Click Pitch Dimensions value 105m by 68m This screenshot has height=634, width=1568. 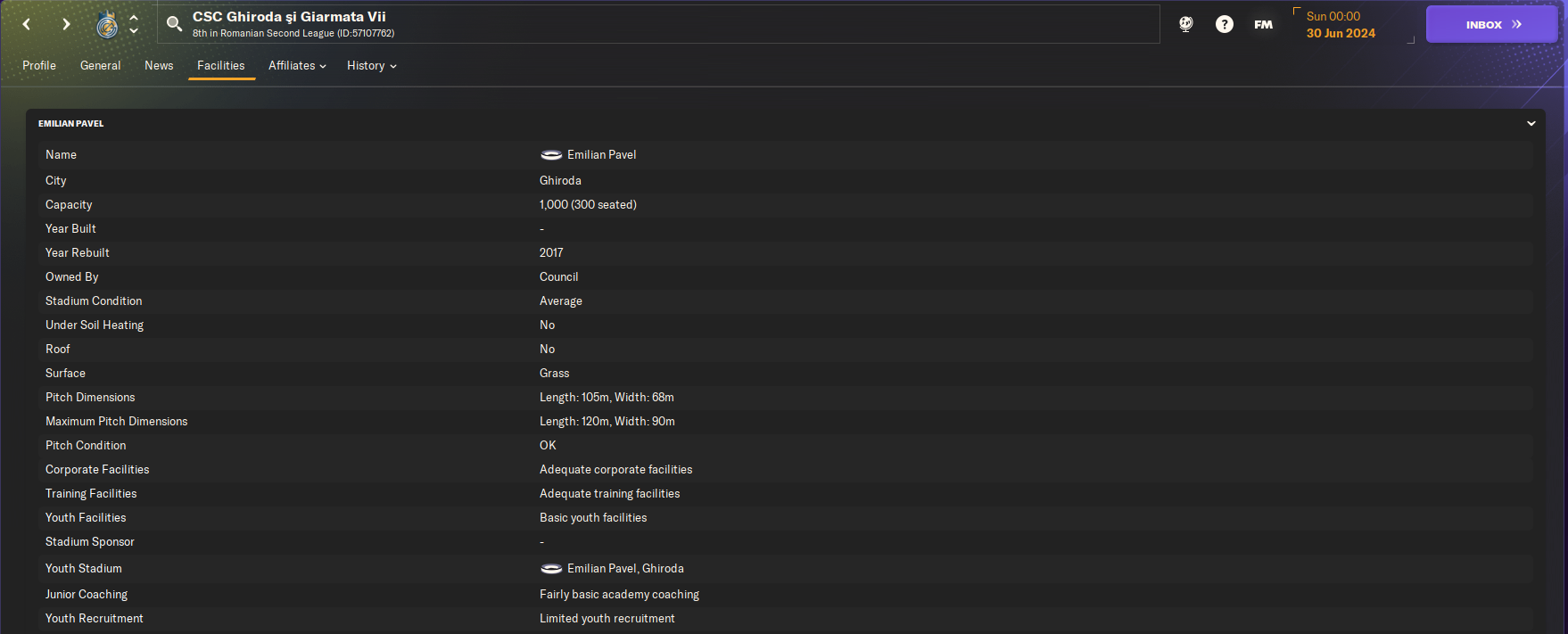click(x=607, y=398)
